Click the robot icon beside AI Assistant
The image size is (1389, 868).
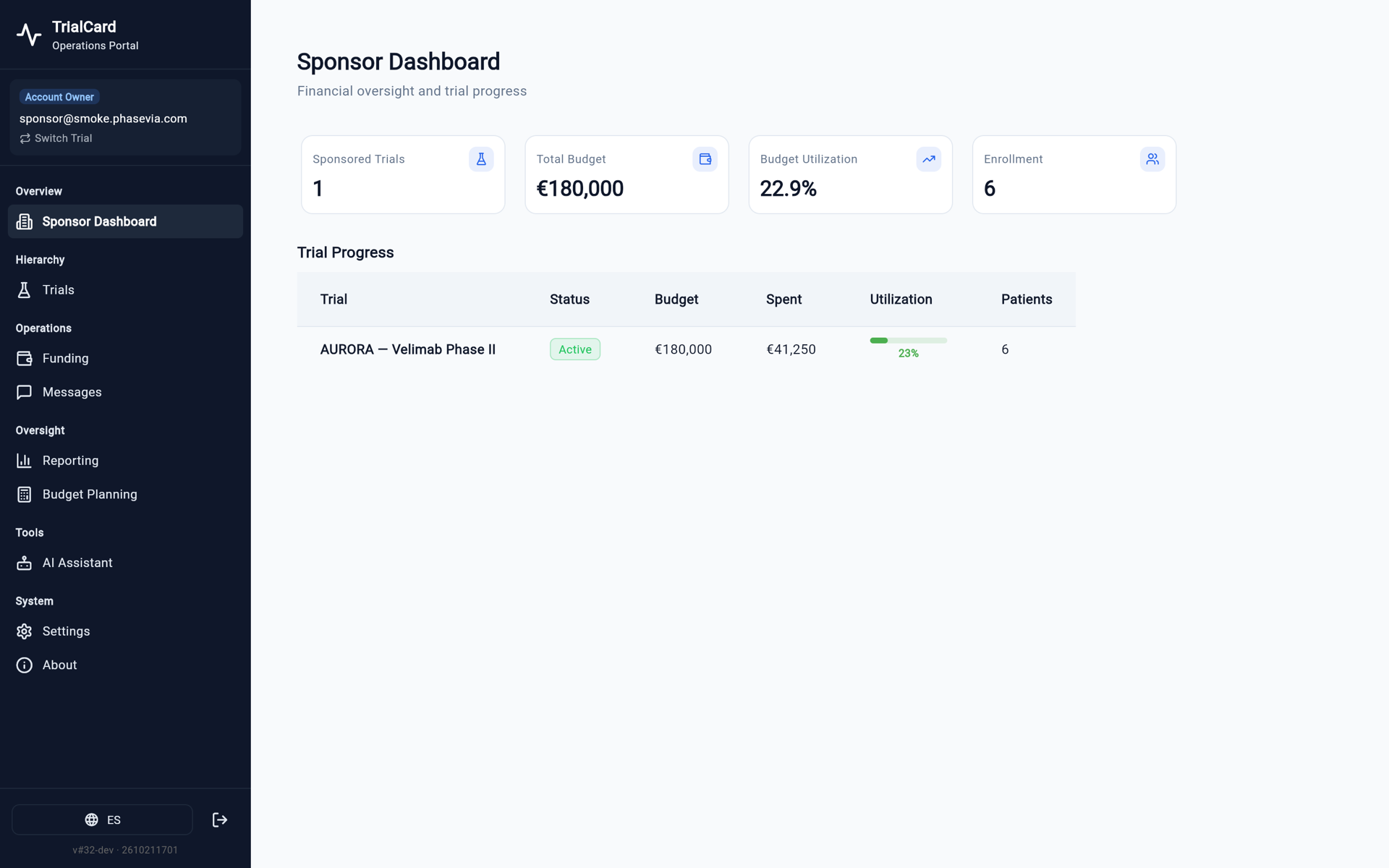coord(24,563)
